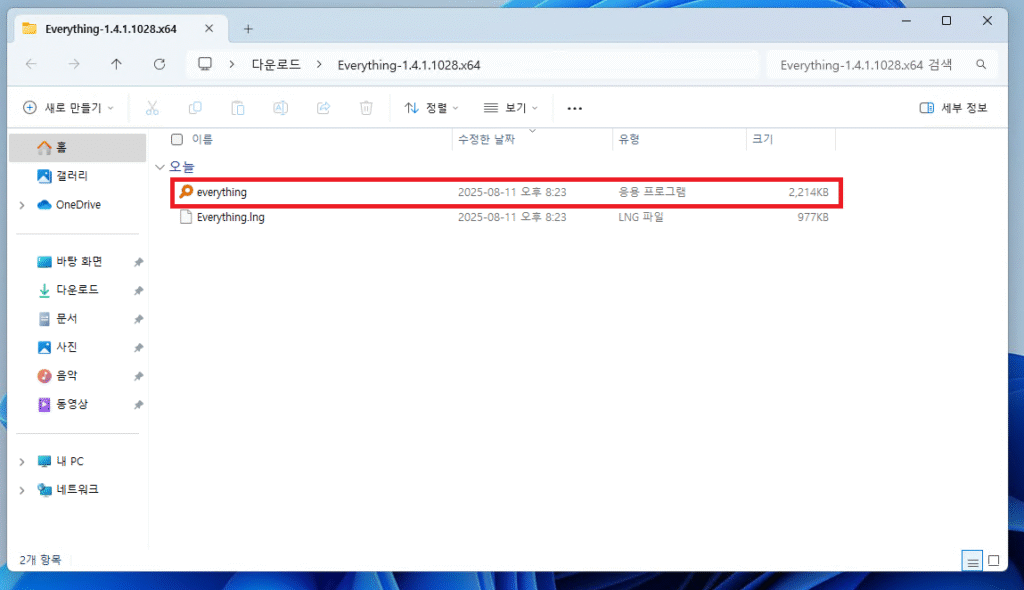Viewport: 1024px width, 590px height.
Task: Switch to details list view icon
Action: pos(972,561)
